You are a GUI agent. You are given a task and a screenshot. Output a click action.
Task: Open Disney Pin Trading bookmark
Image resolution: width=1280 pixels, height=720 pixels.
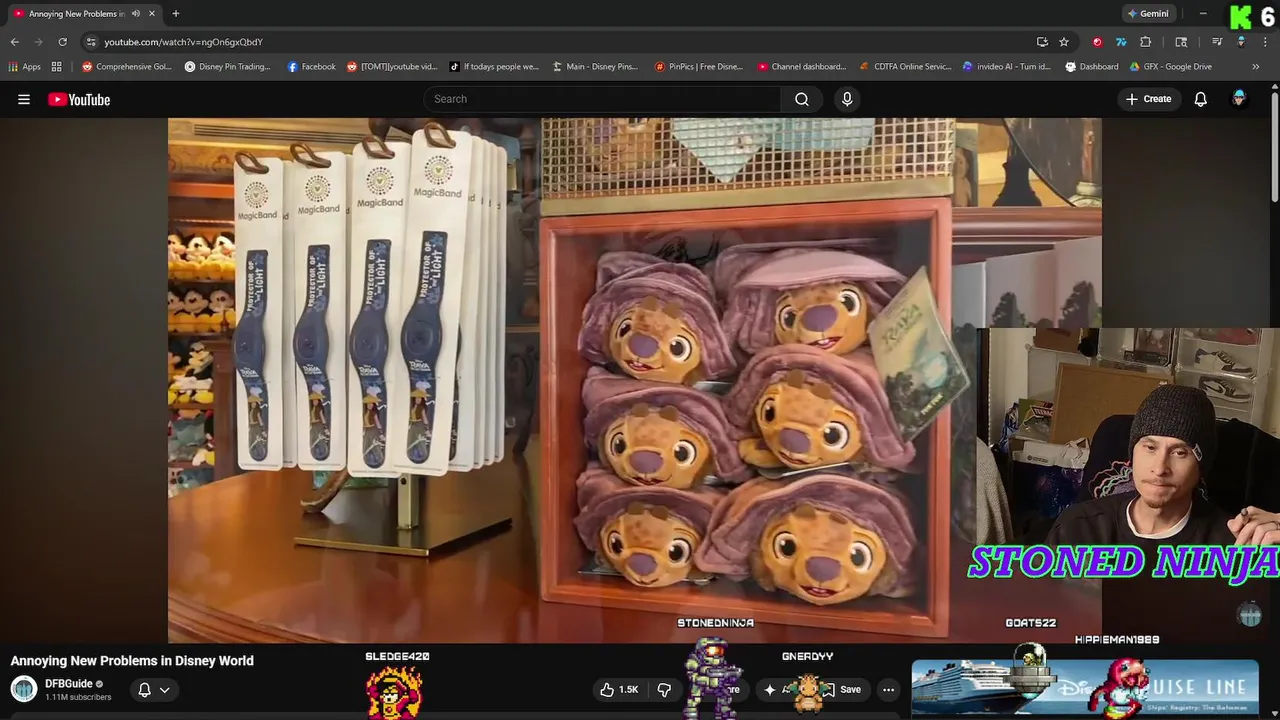coord(228,67)
